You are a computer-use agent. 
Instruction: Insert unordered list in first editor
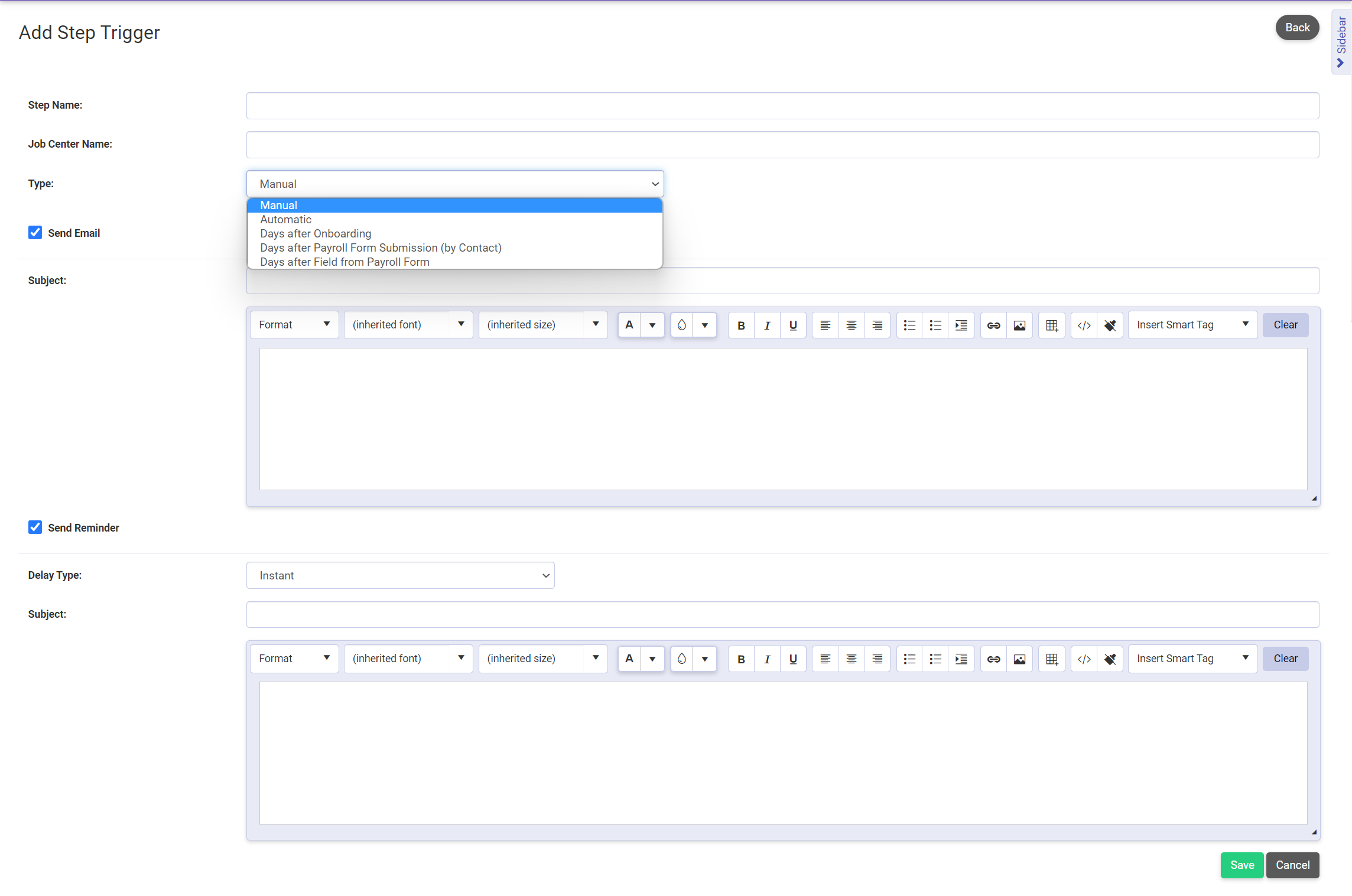point(909,325)
